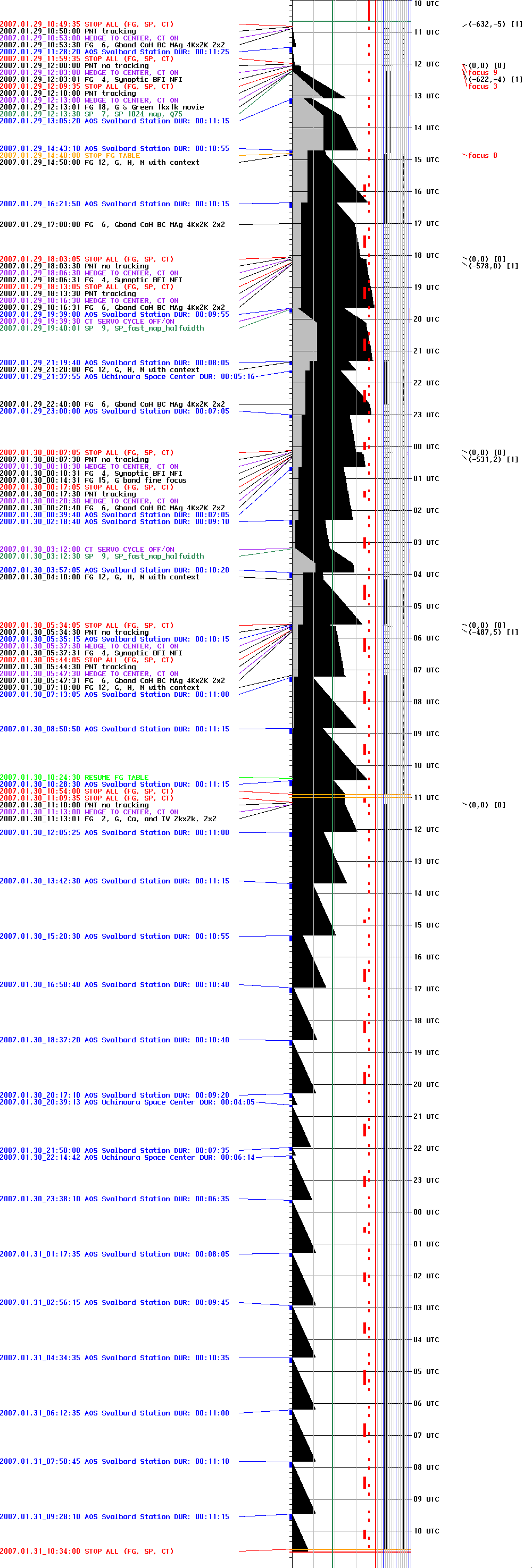The width and height of the screenshot is (532, 1568).
Task: Click the red 'focus 8' label
Action: (482, 156)
